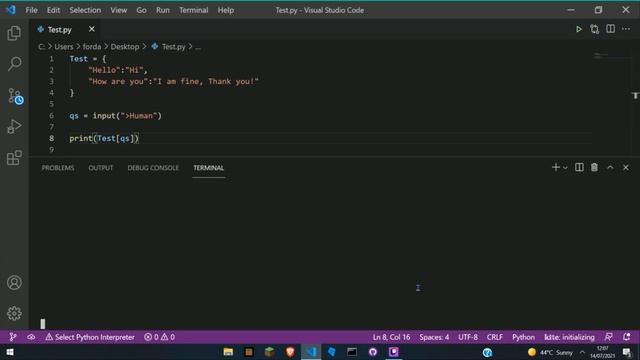The height and width of the screenshot is (360, 640).
Task: Switch to the Terminal panel tab
Action: pos(209,168)
